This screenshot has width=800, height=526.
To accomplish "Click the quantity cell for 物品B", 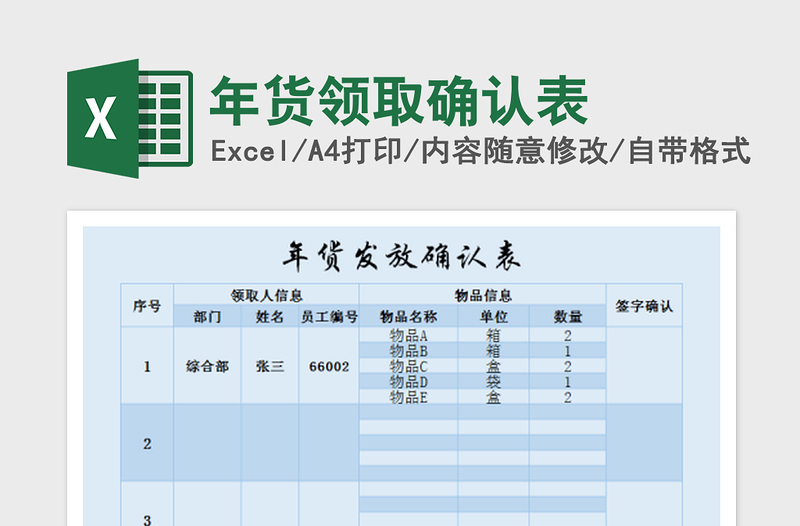I will coord(567,350).
